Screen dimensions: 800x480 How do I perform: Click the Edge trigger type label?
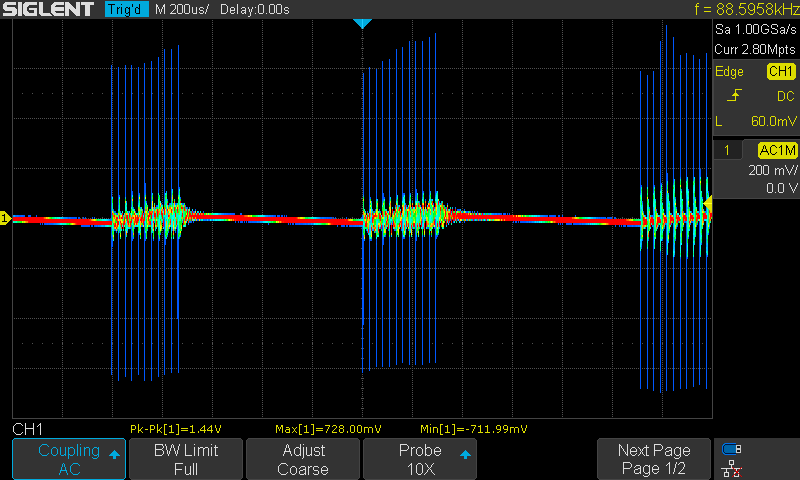729,71
